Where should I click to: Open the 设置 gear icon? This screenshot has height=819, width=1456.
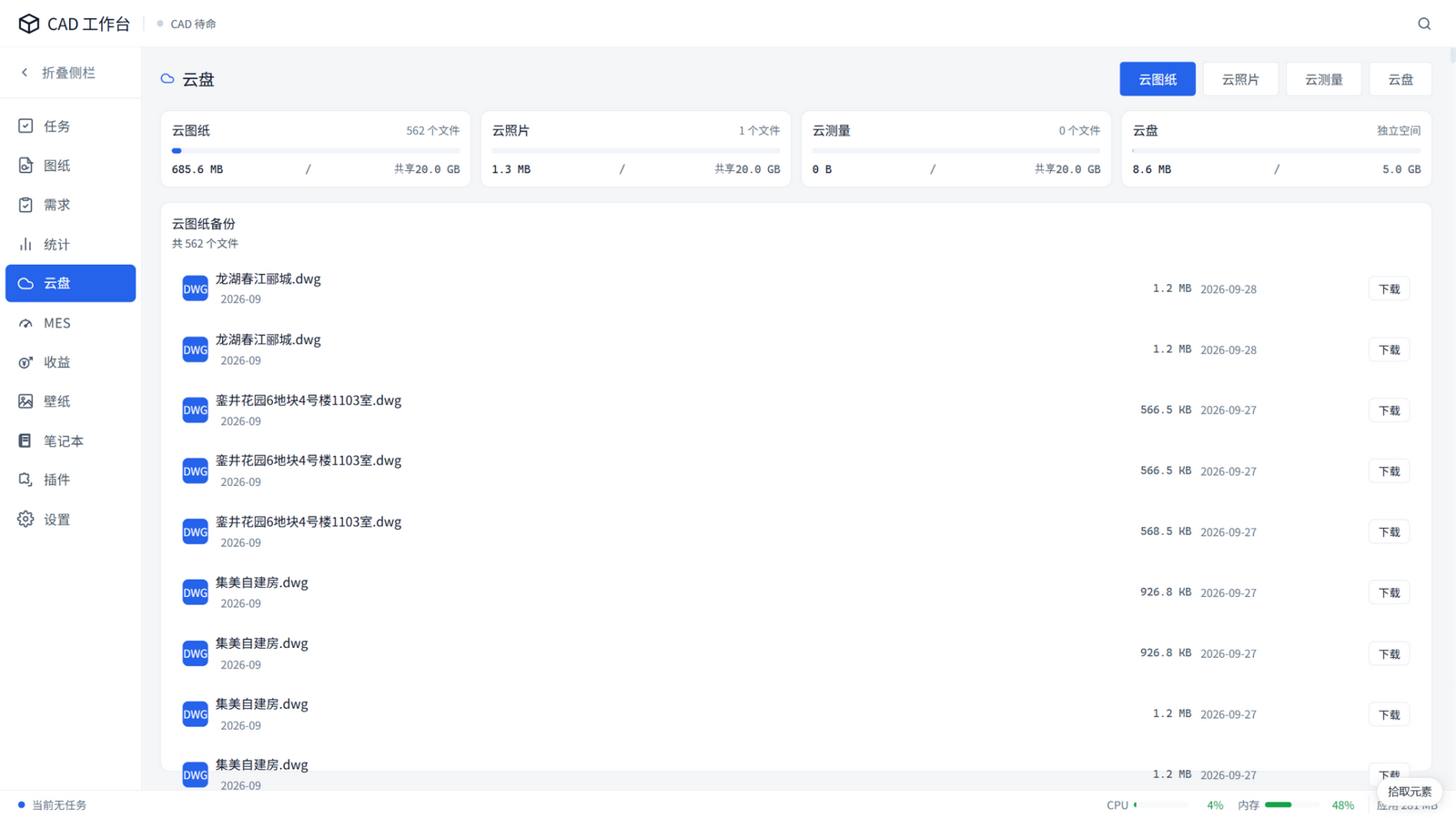tap(25, 520)
